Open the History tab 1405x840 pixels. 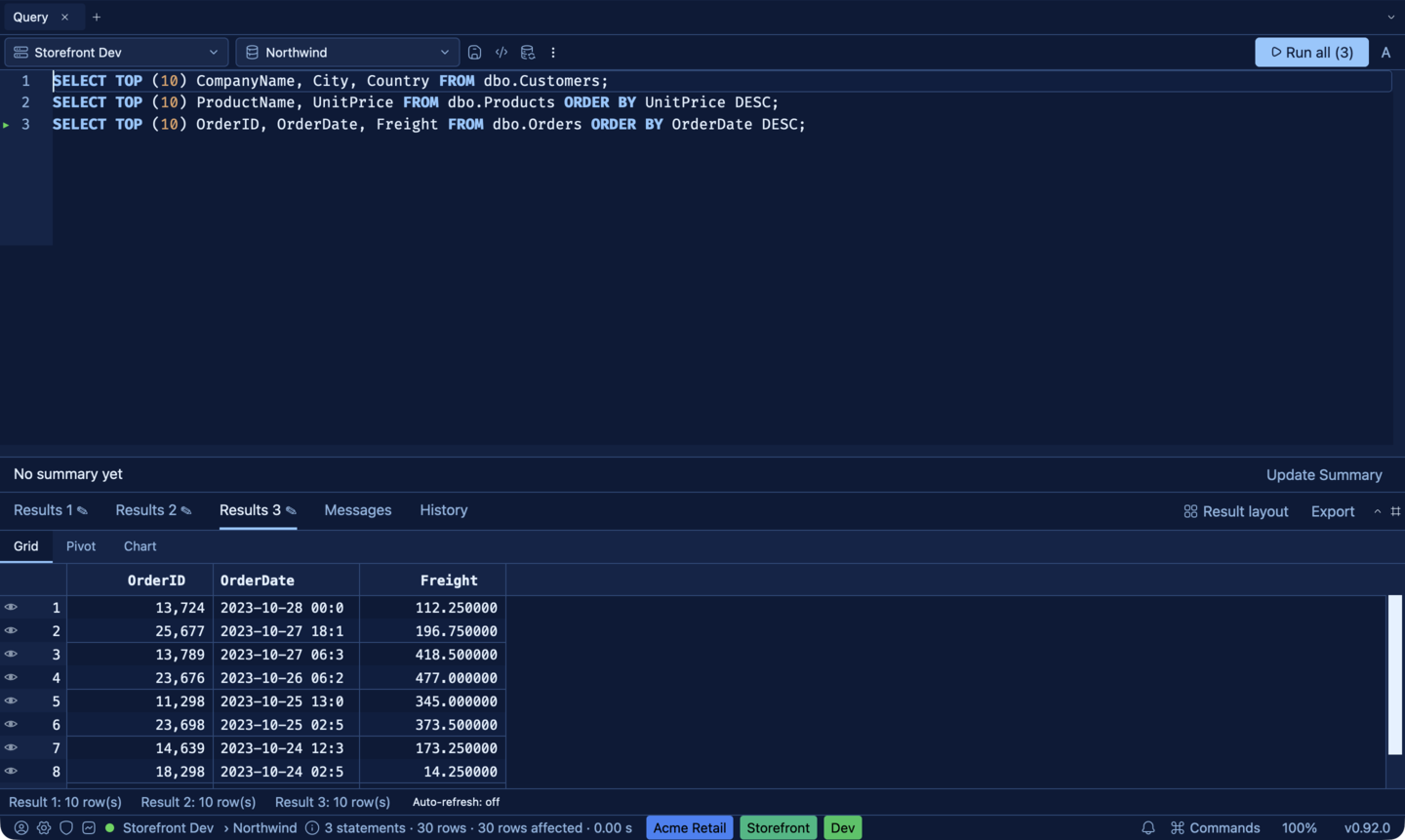(x=444, y=510)
